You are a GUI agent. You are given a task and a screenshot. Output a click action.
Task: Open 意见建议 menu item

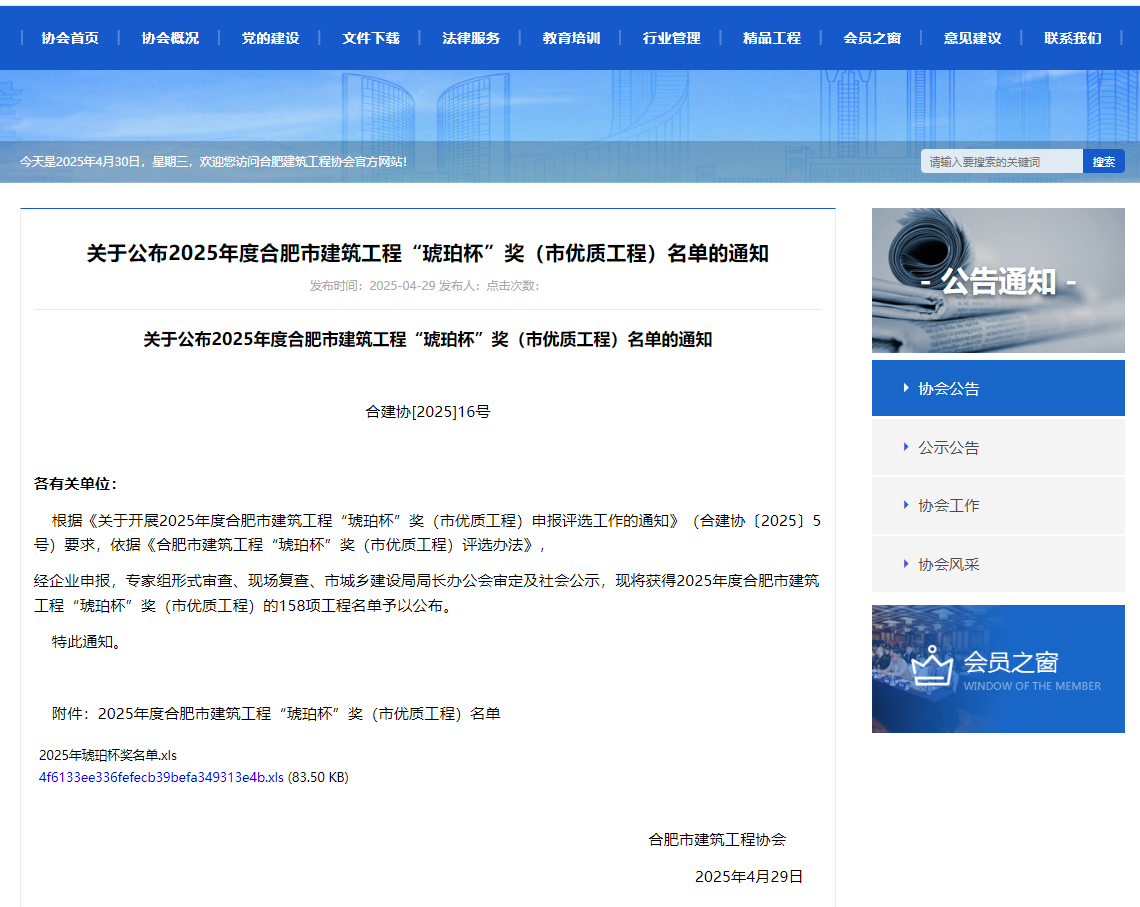click(973, 38)
